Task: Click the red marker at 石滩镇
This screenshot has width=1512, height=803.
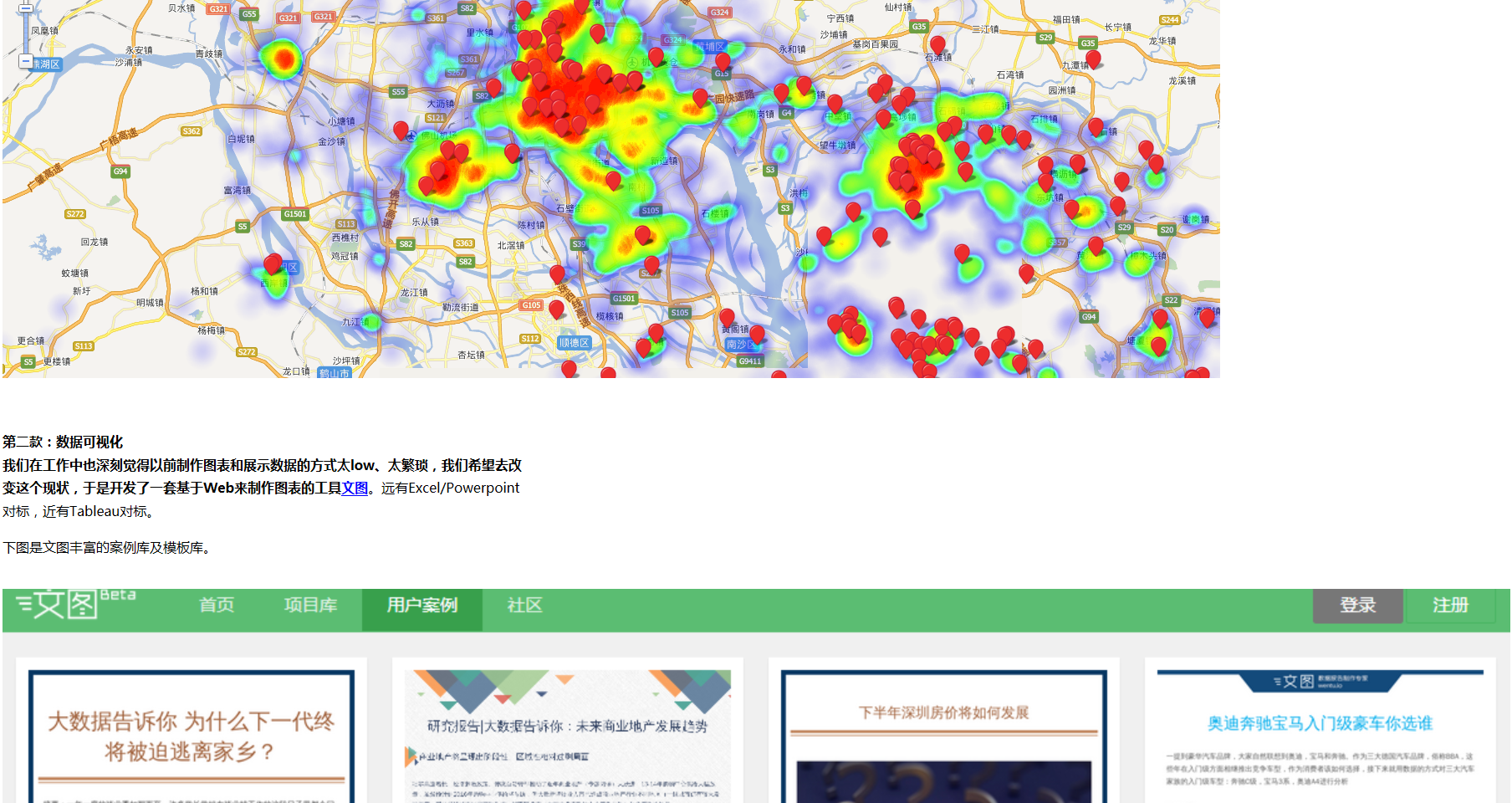Action: coord(937,45)
